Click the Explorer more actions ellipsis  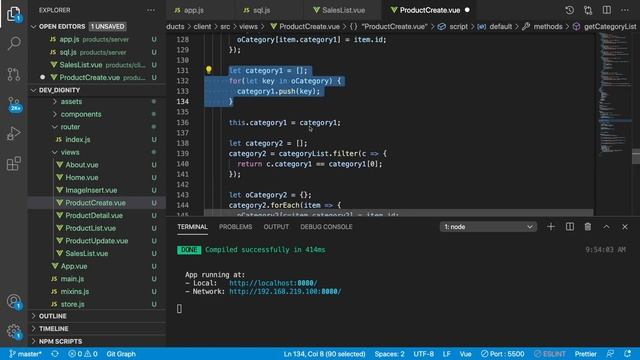click(x=151, y=10)
